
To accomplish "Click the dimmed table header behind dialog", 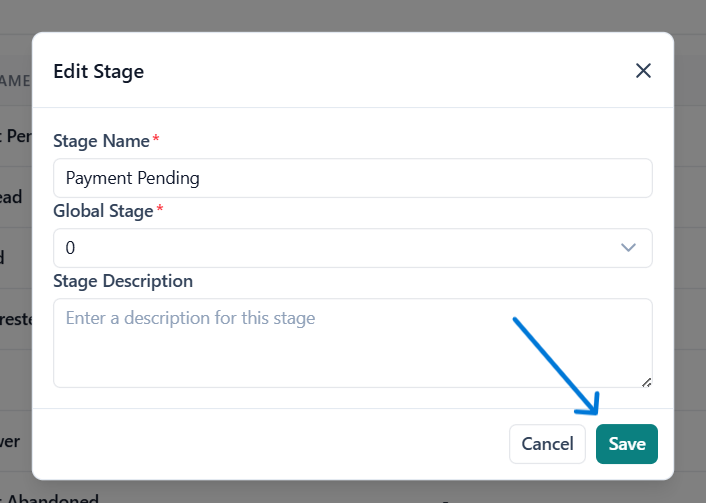I will click(x=15, y=80).
